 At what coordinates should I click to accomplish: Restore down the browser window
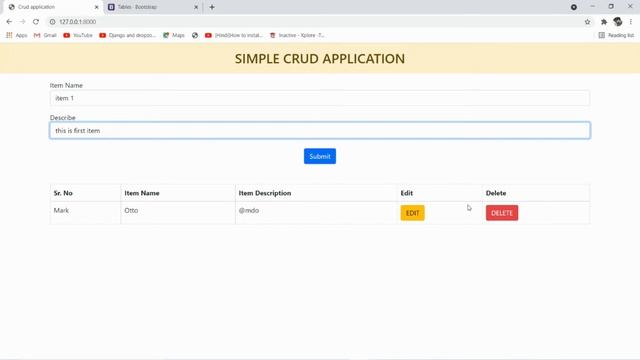[x=611, y=7]
